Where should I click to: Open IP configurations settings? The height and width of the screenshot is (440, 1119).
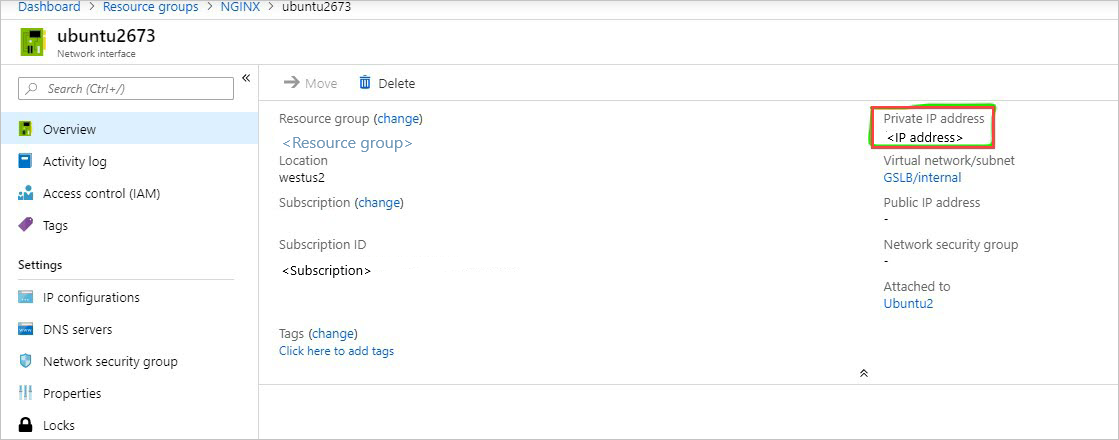129,297
